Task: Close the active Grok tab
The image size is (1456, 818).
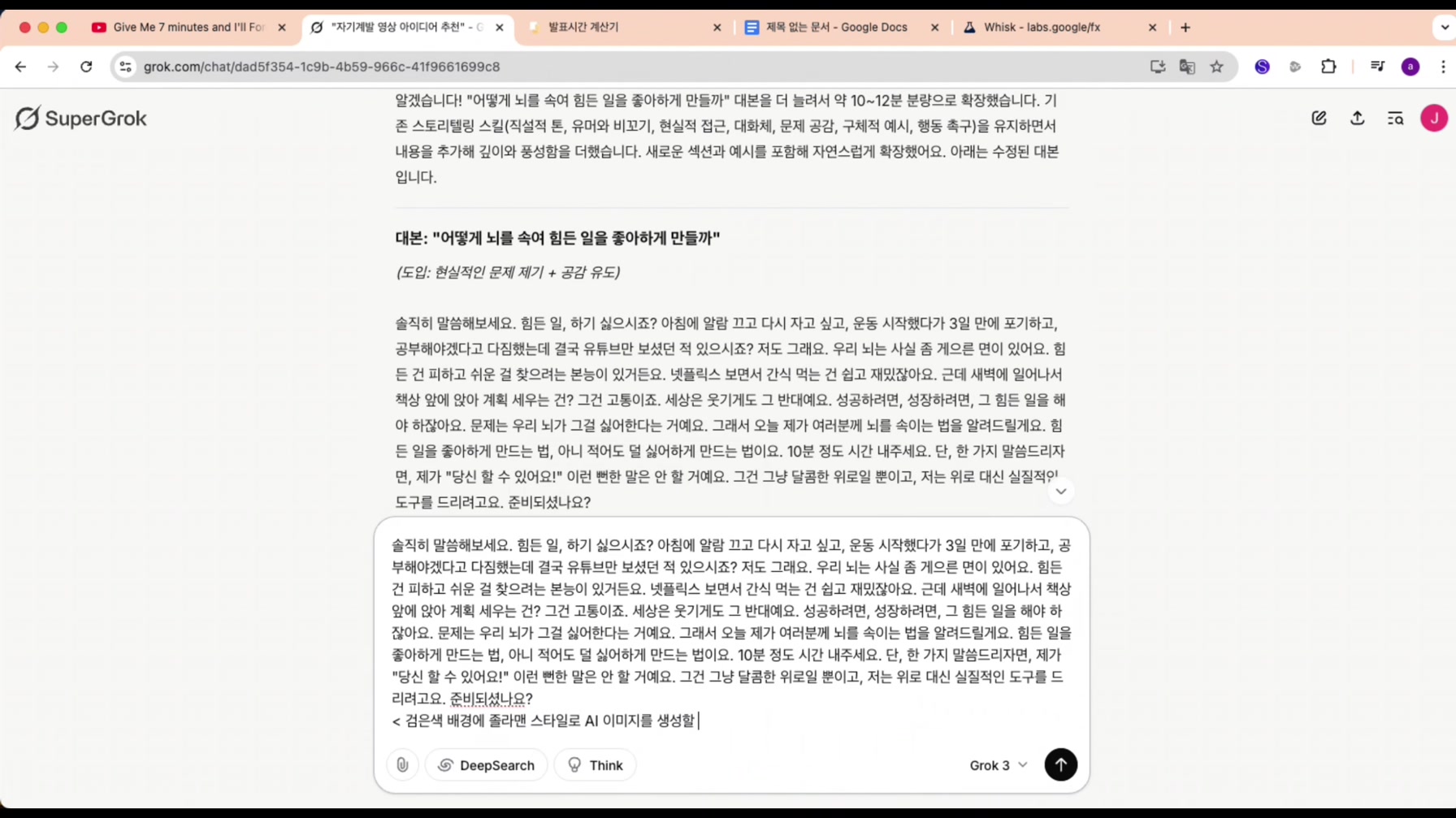Action: (x=499, y=28)
